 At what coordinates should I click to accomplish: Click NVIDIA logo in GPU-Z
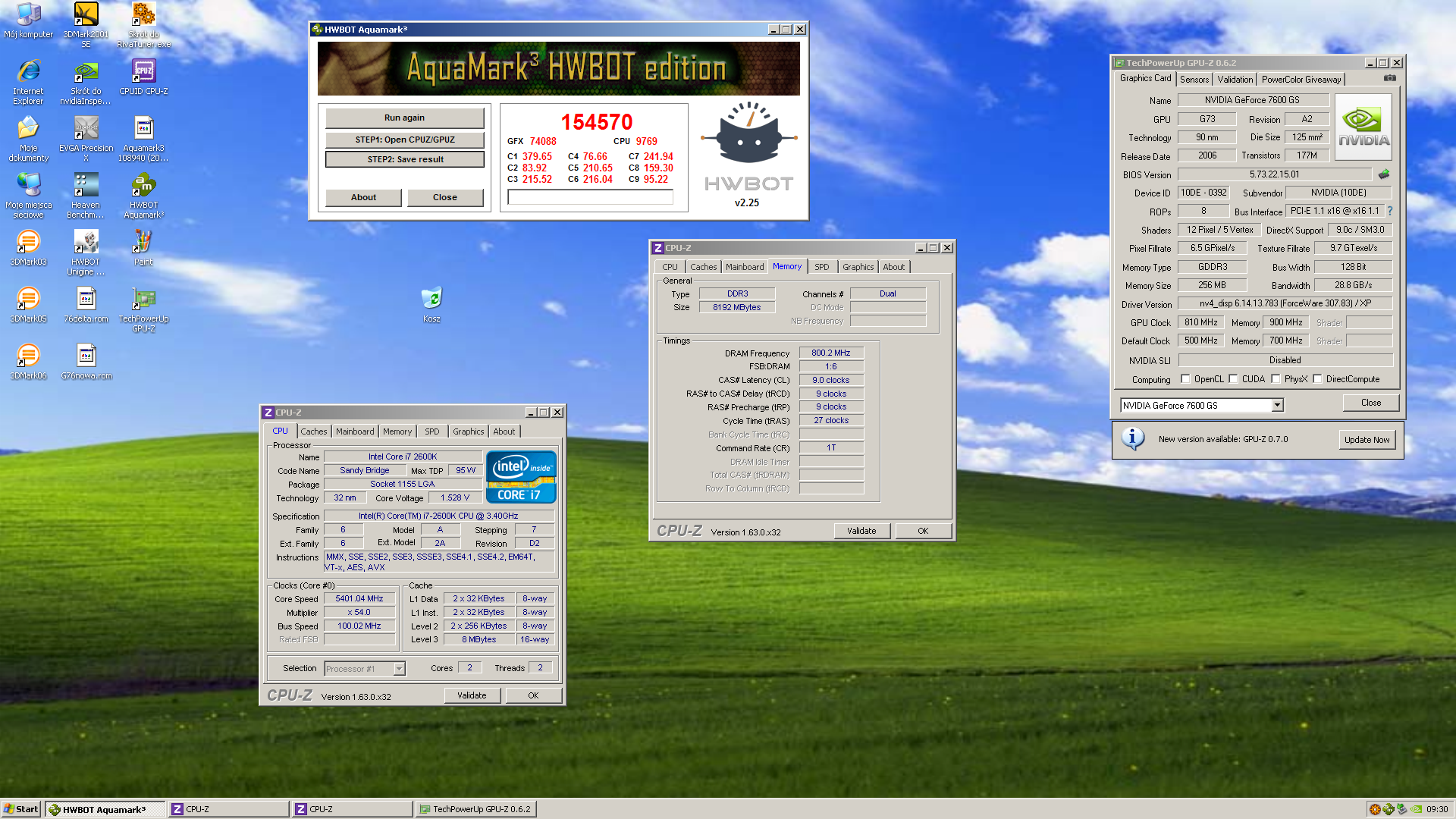[x=1363, y=127]
